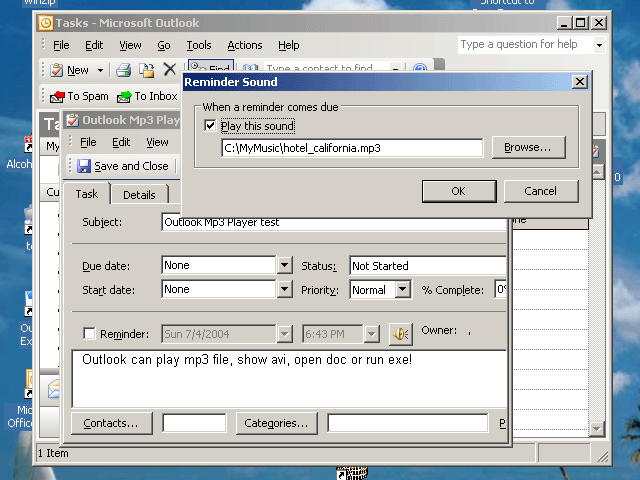Open the View menu in task window
The height and width of the screenshot is (480, 640).
tap(157, 142)
